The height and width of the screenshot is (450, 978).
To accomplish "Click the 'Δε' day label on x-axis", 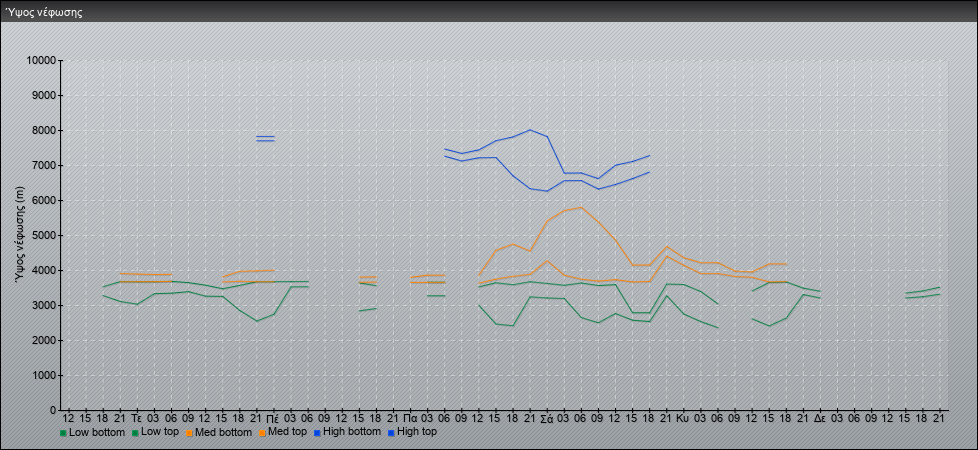I will [x=820, y=418].
